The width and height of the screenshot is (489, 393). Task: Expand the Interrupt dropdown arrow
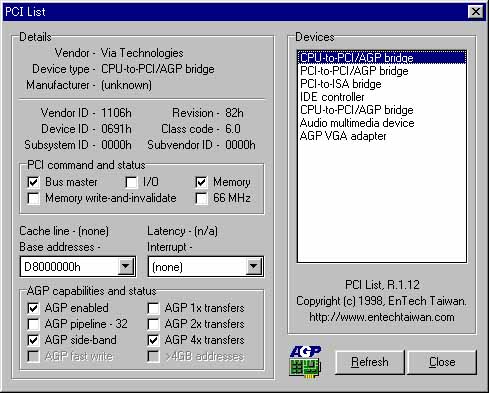254,266
